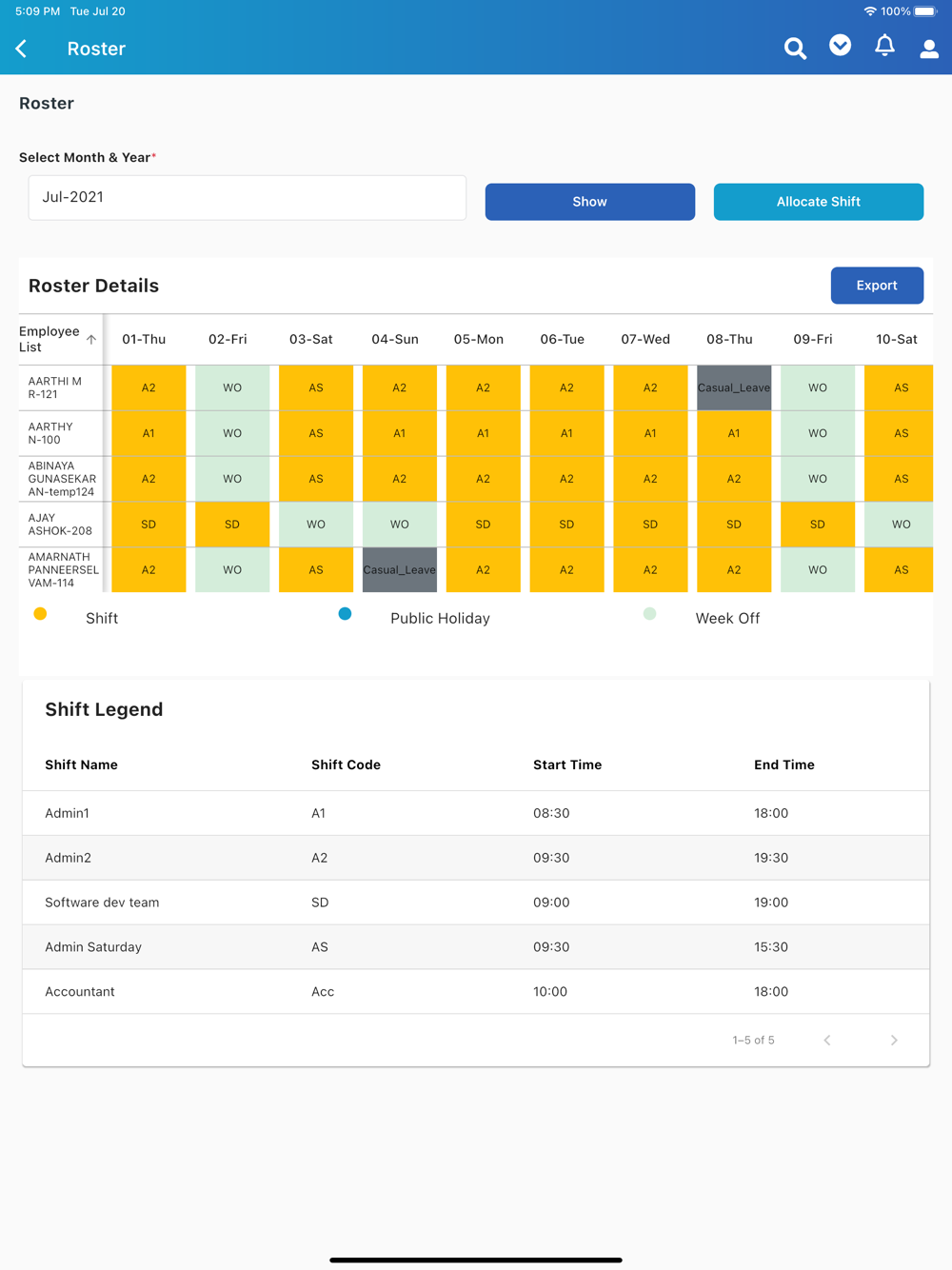952x1270 pixels.
Task: Expand the circled chevron-down menu
Action: point(840,46)
